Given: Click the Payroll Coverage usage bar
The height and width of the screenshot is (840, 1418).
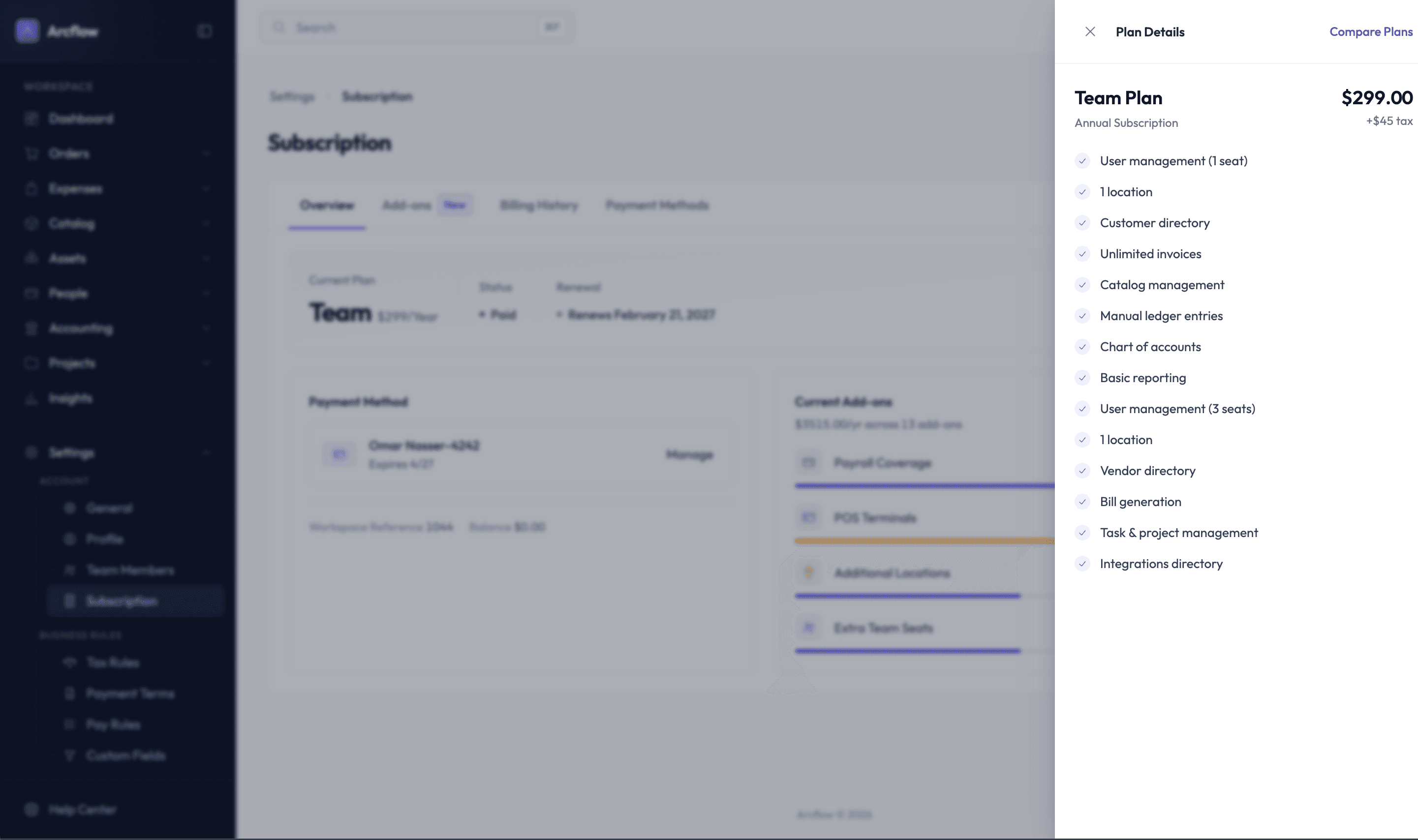Looking at the screenshot, I should 924,486.
